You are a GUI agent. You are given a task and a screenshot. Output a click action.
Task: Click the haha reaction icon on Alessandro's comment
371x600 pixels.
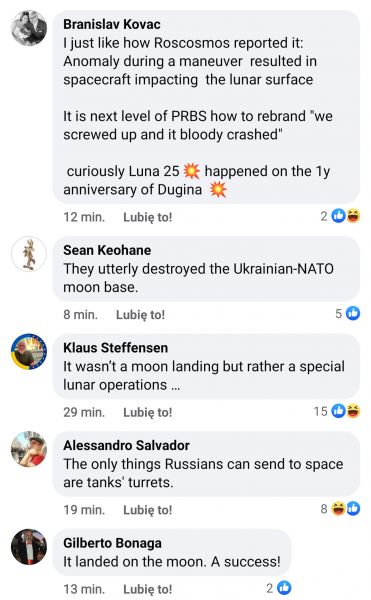pos(338,509)
